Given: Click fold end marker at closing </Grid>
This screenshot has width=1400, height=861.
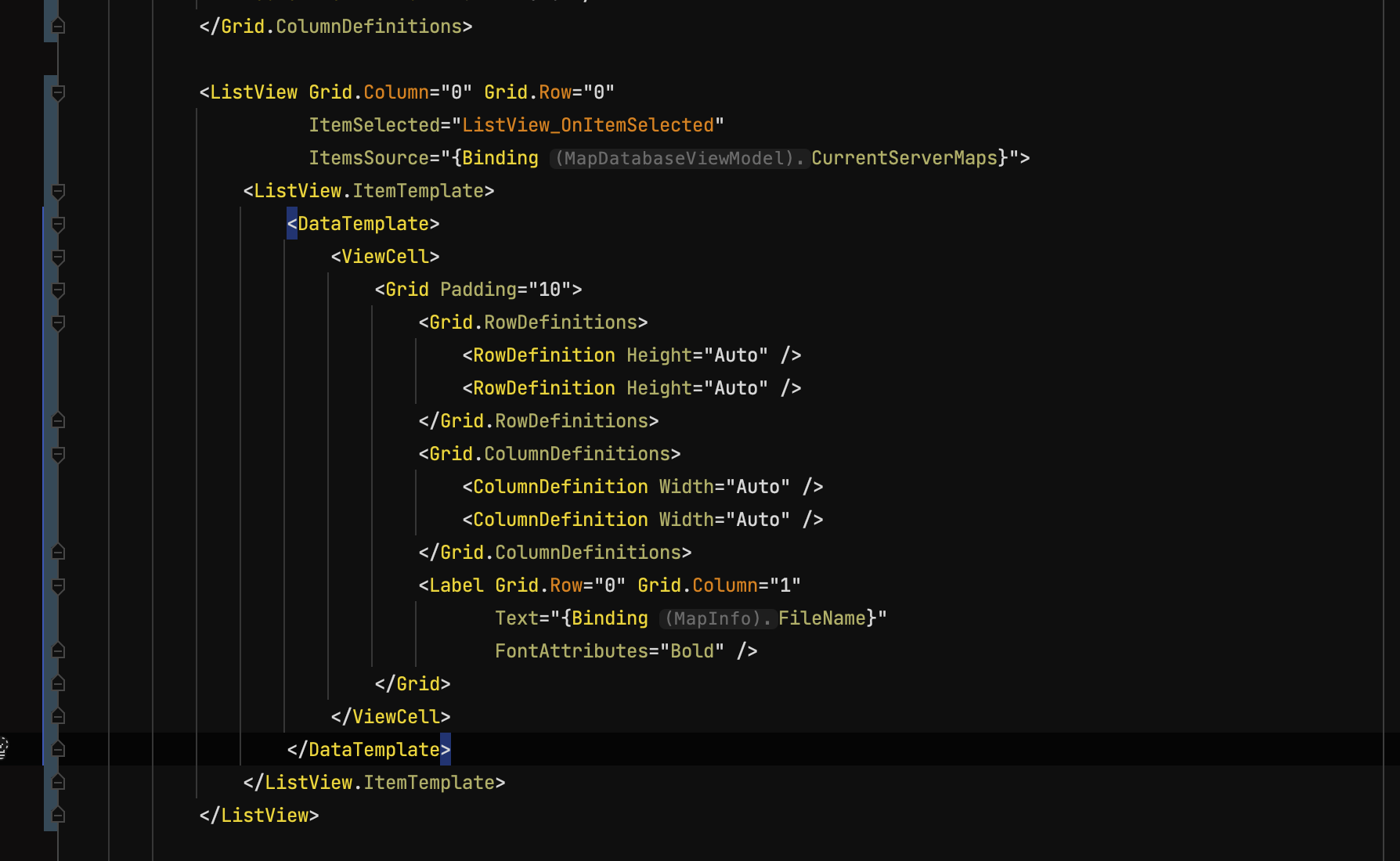Looking at the screenshot, I should 58,683.
